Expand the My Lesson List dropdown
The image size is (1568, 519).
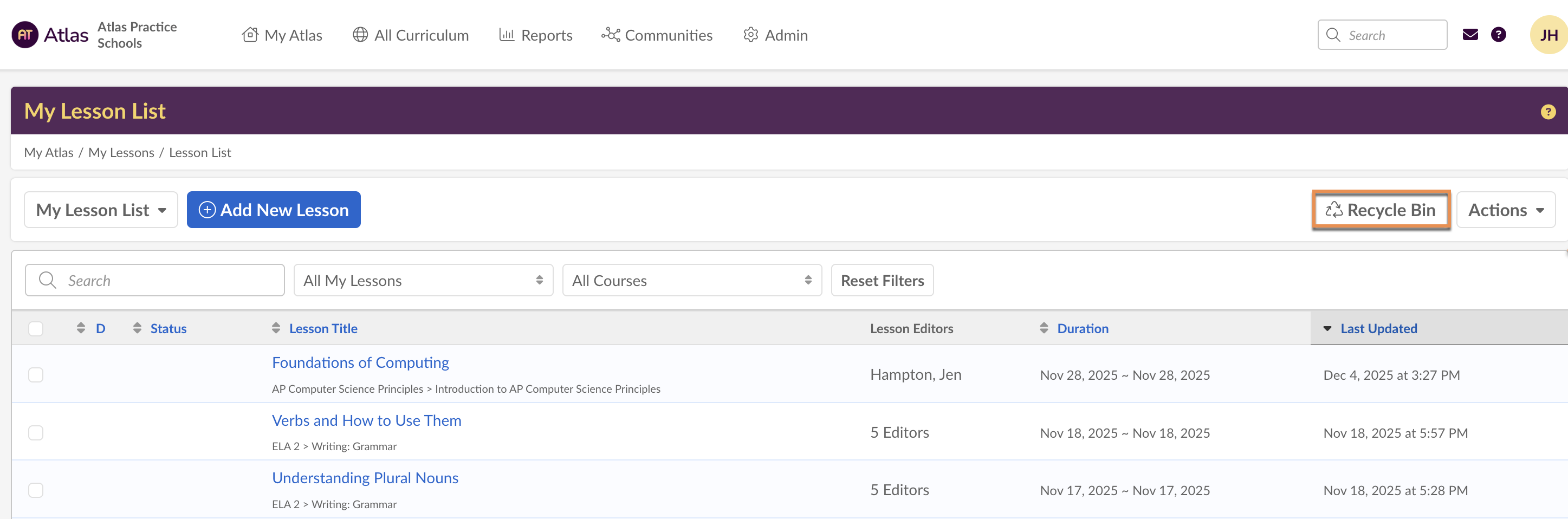coord(101,210)
